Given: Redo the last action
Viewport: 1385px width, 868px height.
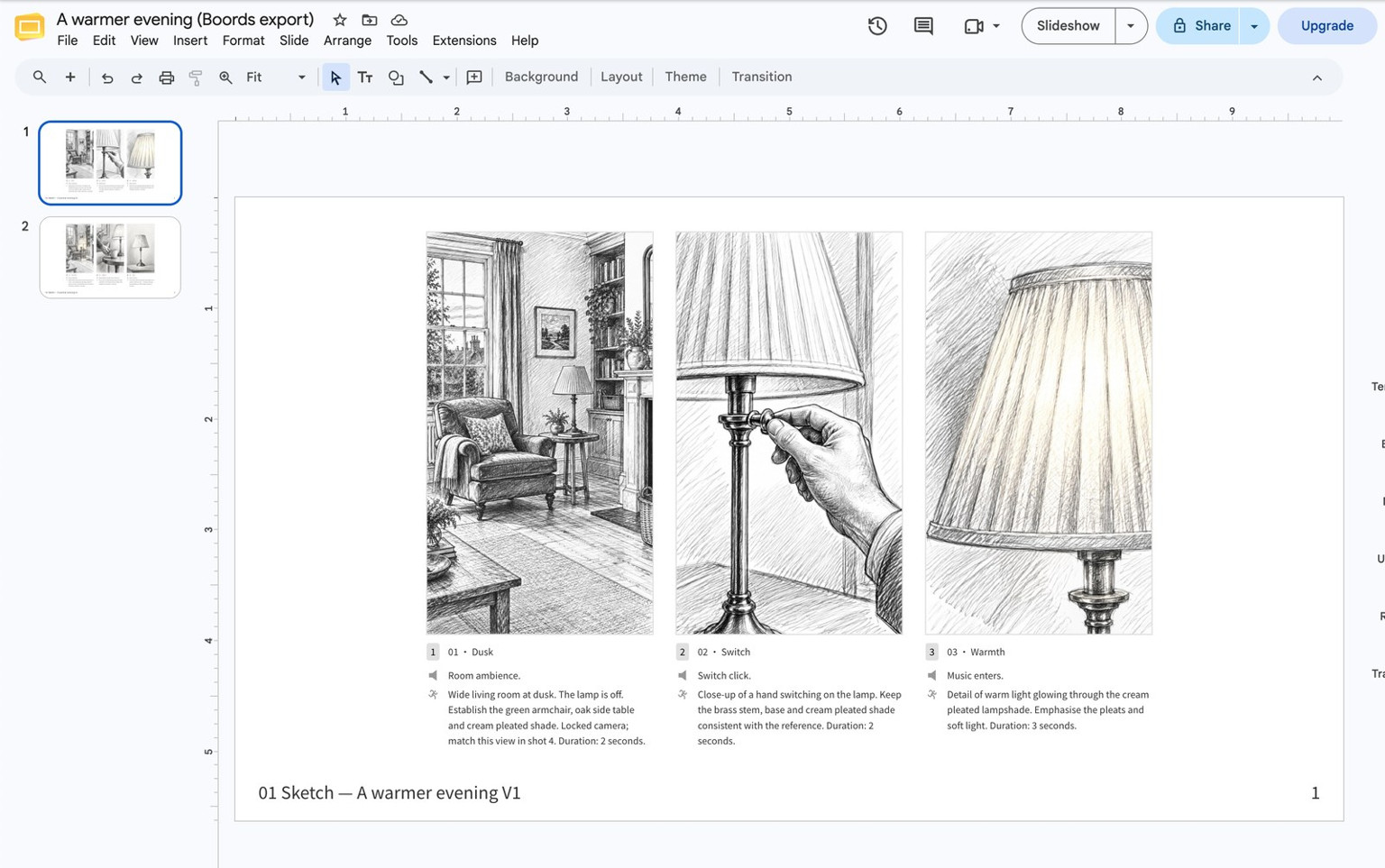Looking at the screenshot, I should coord(137,78).
